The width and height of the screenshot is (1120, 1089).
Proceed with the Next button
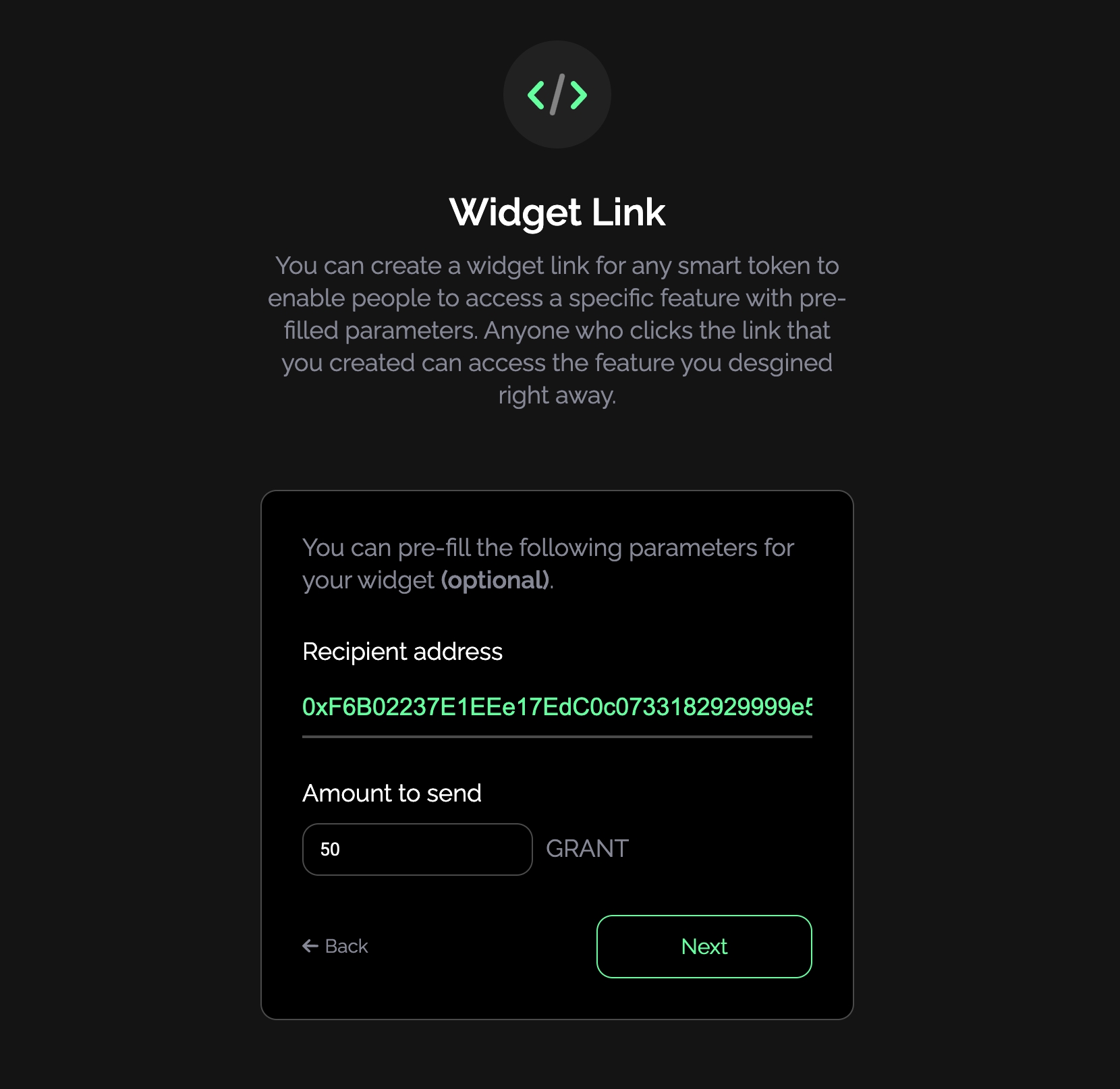point(704,947)
